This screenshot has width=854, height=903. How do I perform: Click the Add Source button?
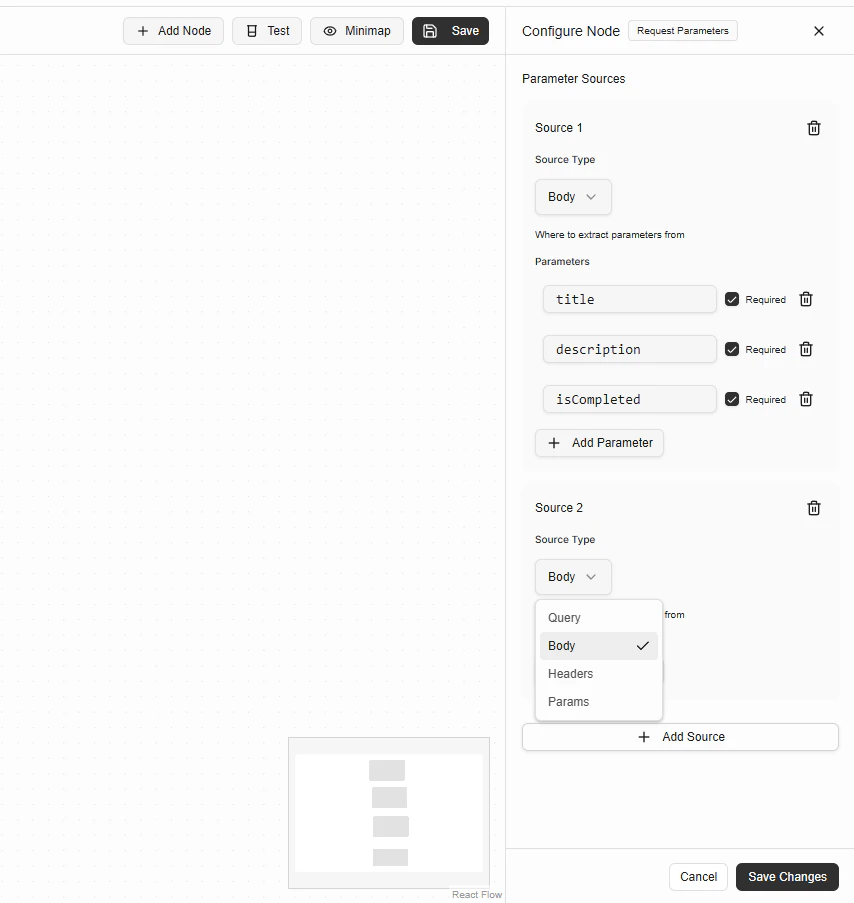click(x=680, y=736)
